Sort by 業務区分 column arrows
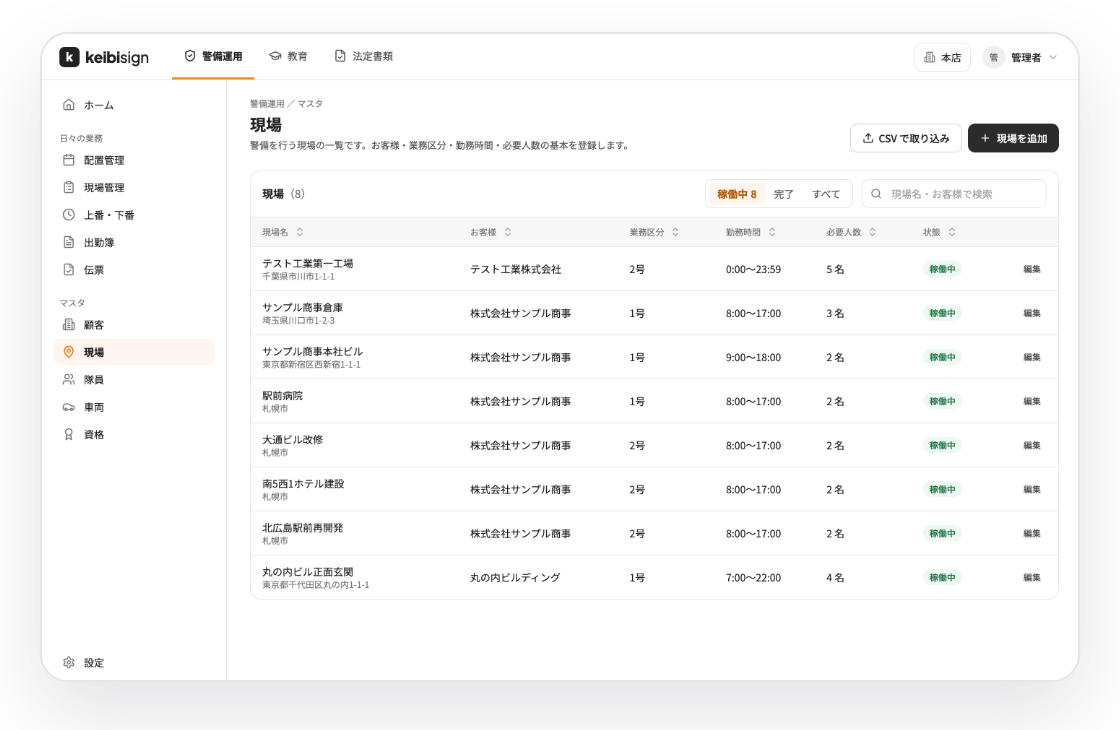 coord(676,232)
